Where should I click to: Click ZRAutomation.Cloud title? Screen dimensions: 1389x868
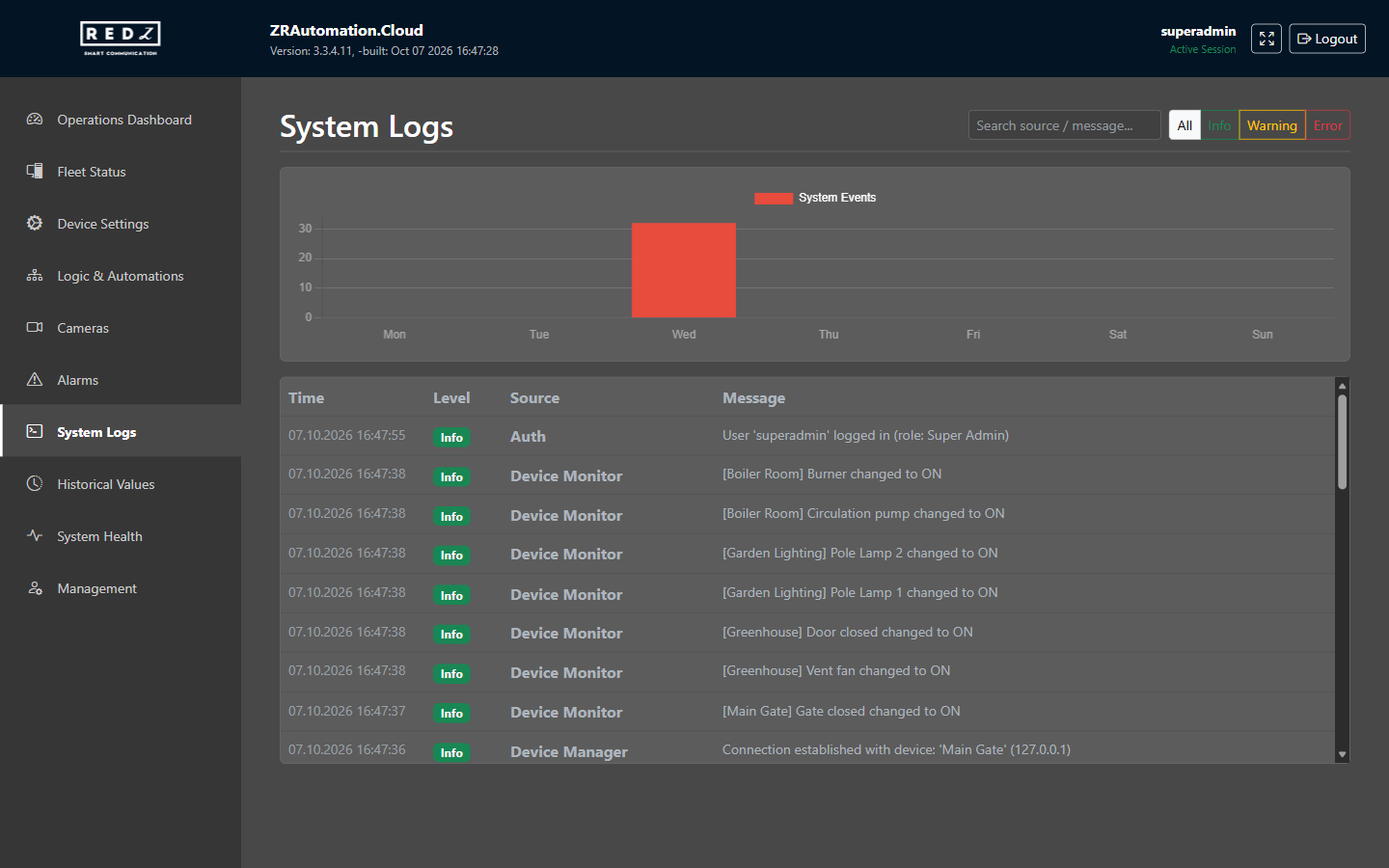[346, 30]
